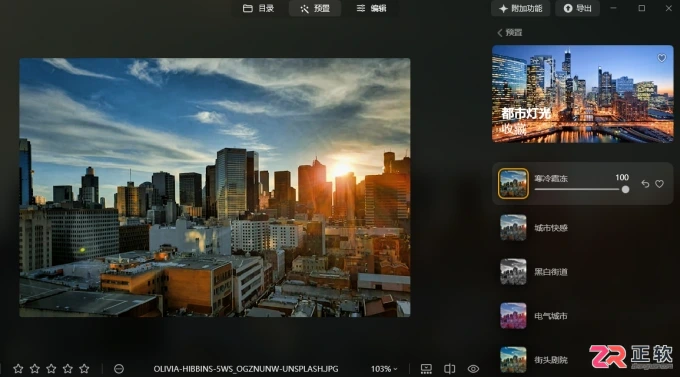Reset the 寒冷霜冻 preset with undo arrow
The width and height of the screenshot is (680, 377).
click(x=645, y=184)
